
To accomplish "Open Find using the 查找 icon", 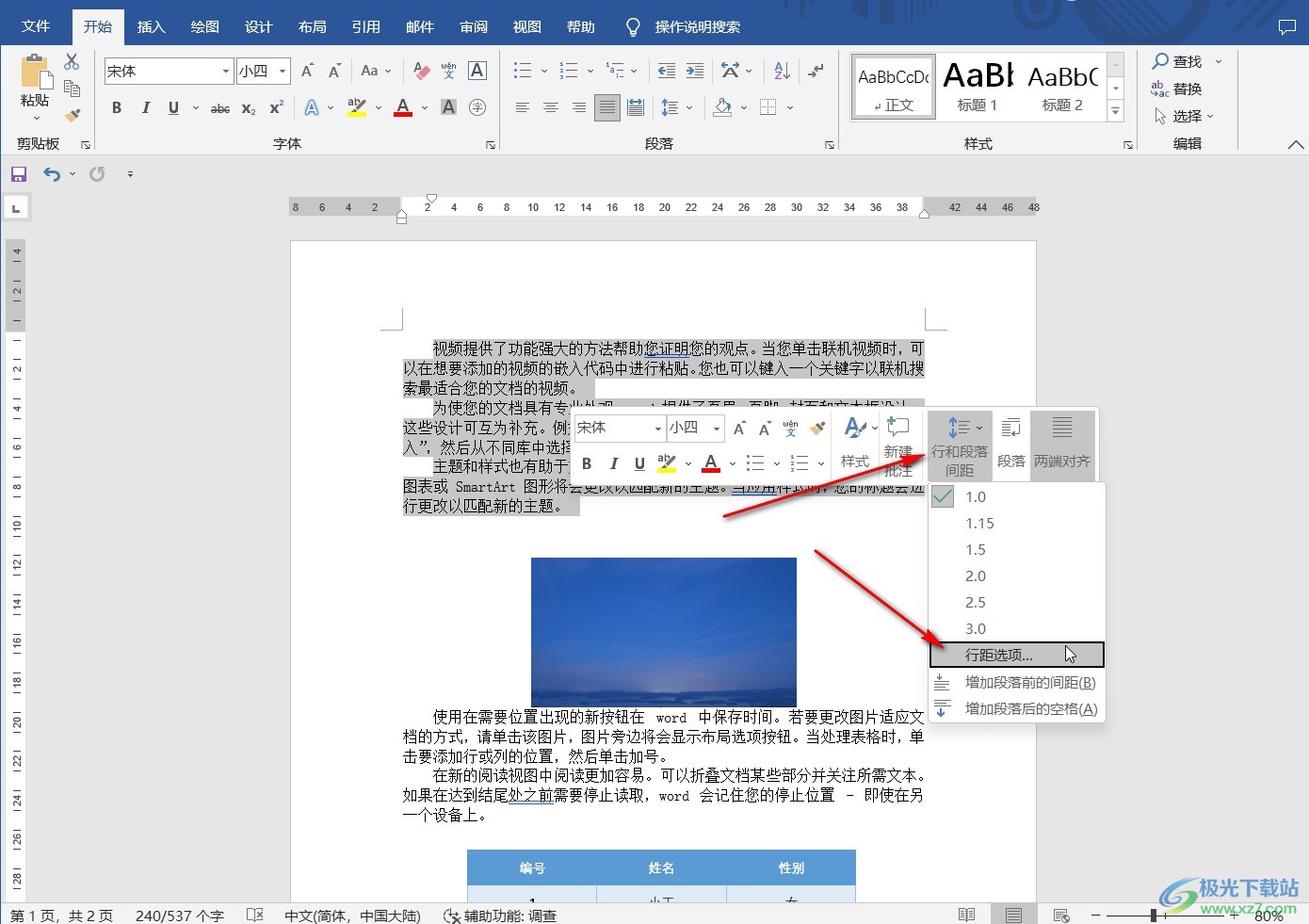I will point(1177,60).
